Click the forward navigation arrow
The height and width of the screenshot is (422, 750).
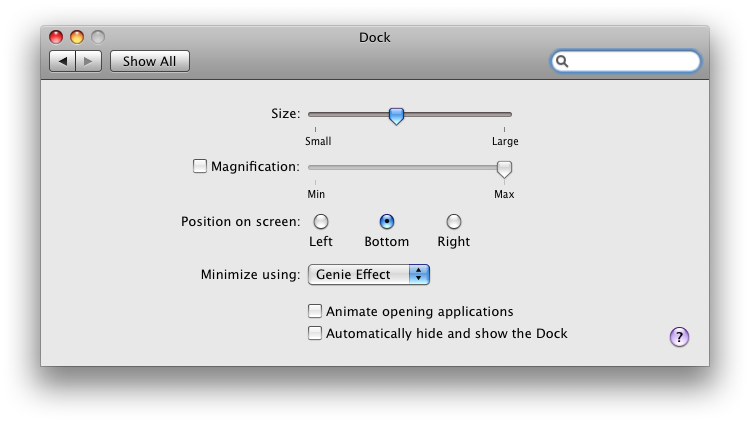click(x=88, y=61)
